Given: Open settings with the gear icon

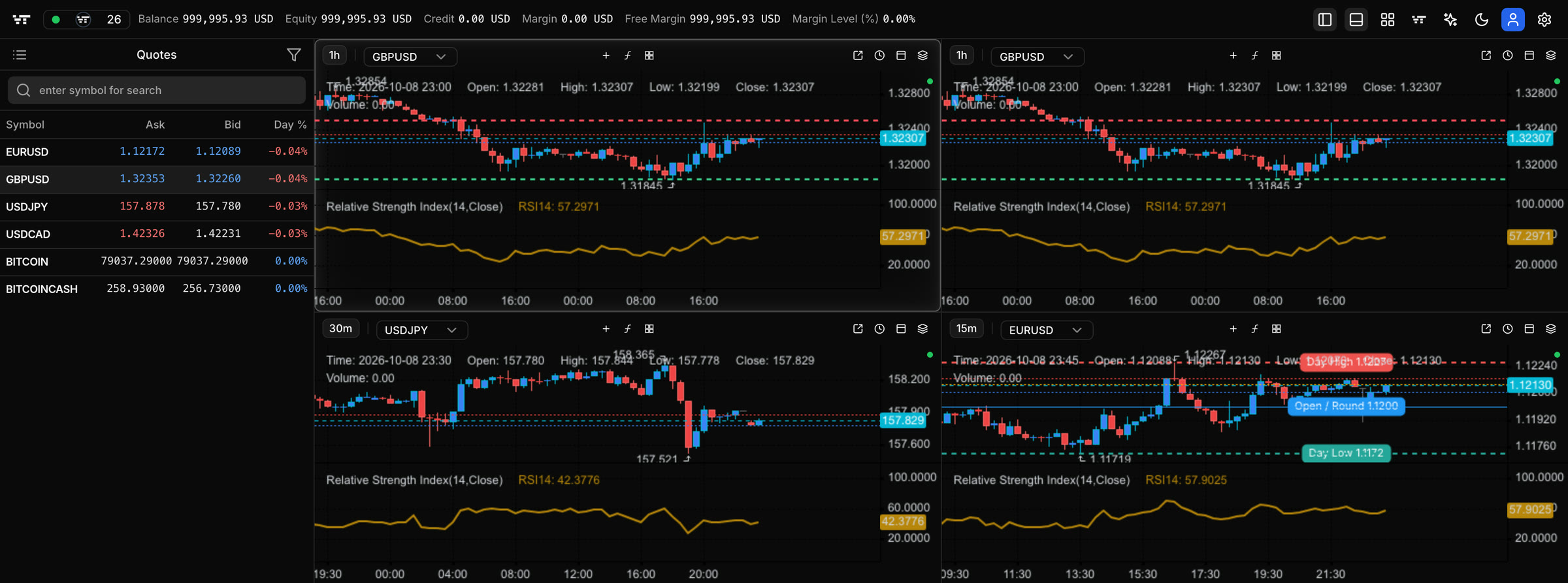Looking at the screenshot, I should [1544, 20].
